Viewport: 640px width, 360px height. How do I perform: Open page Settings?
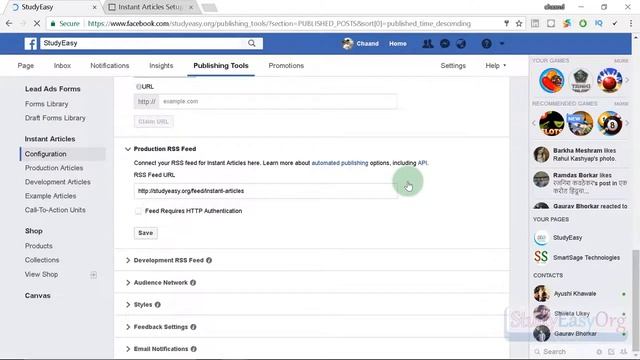coord(453,65)
